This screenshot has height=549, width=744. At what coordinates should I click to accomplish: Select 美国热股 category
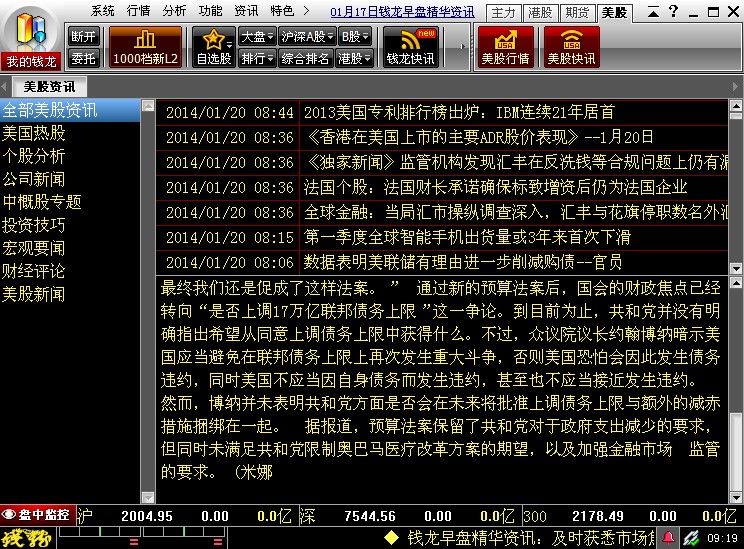[33, 133]
